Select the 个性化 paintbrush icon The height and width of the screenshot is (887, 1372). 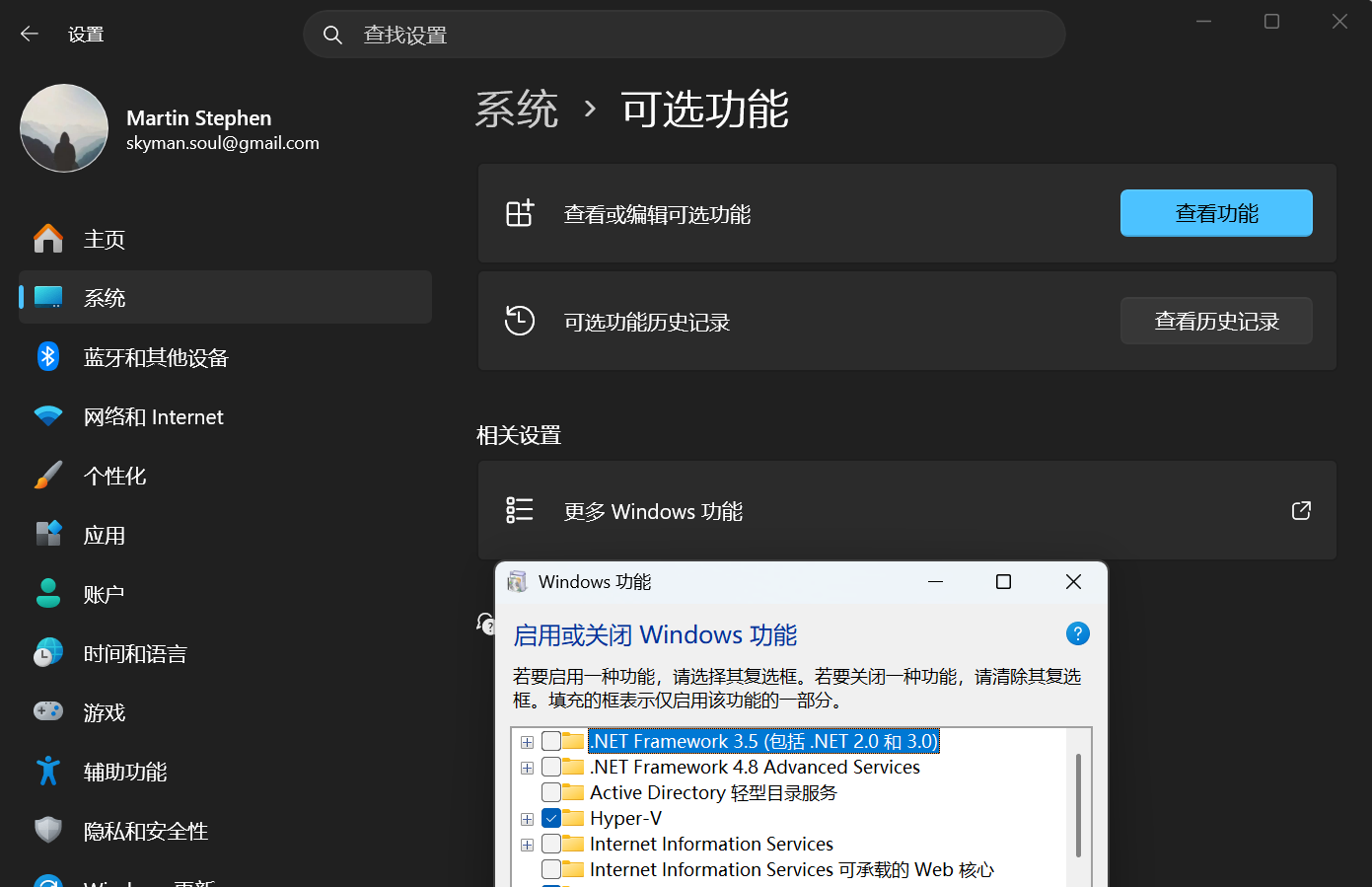48,475
